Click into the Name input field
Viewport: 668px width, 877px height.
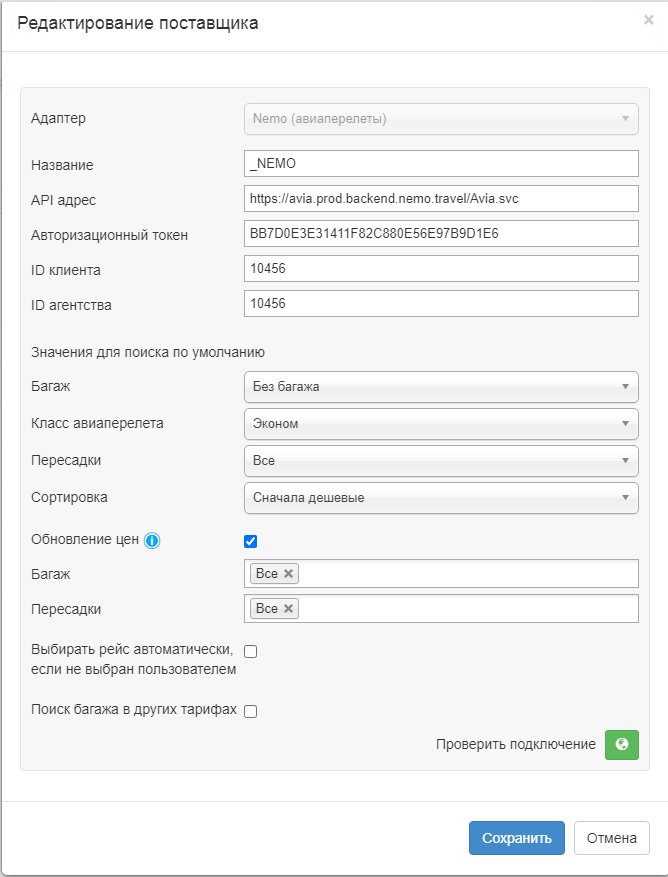pyautogui.click(x=440, y=163)
